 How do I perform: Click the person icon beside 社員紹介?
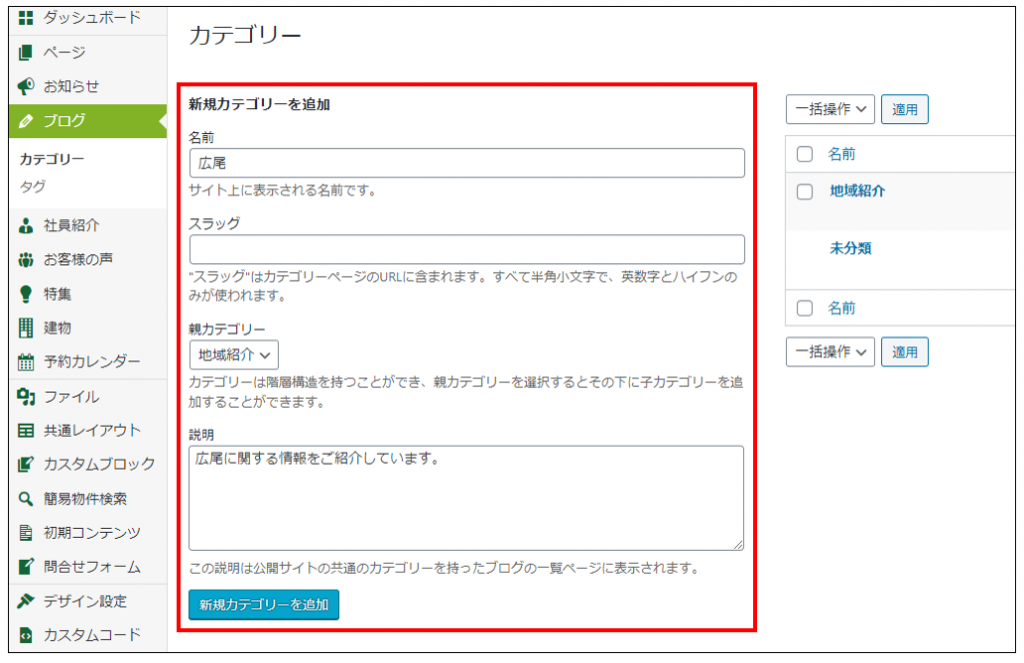coord(26,226)
